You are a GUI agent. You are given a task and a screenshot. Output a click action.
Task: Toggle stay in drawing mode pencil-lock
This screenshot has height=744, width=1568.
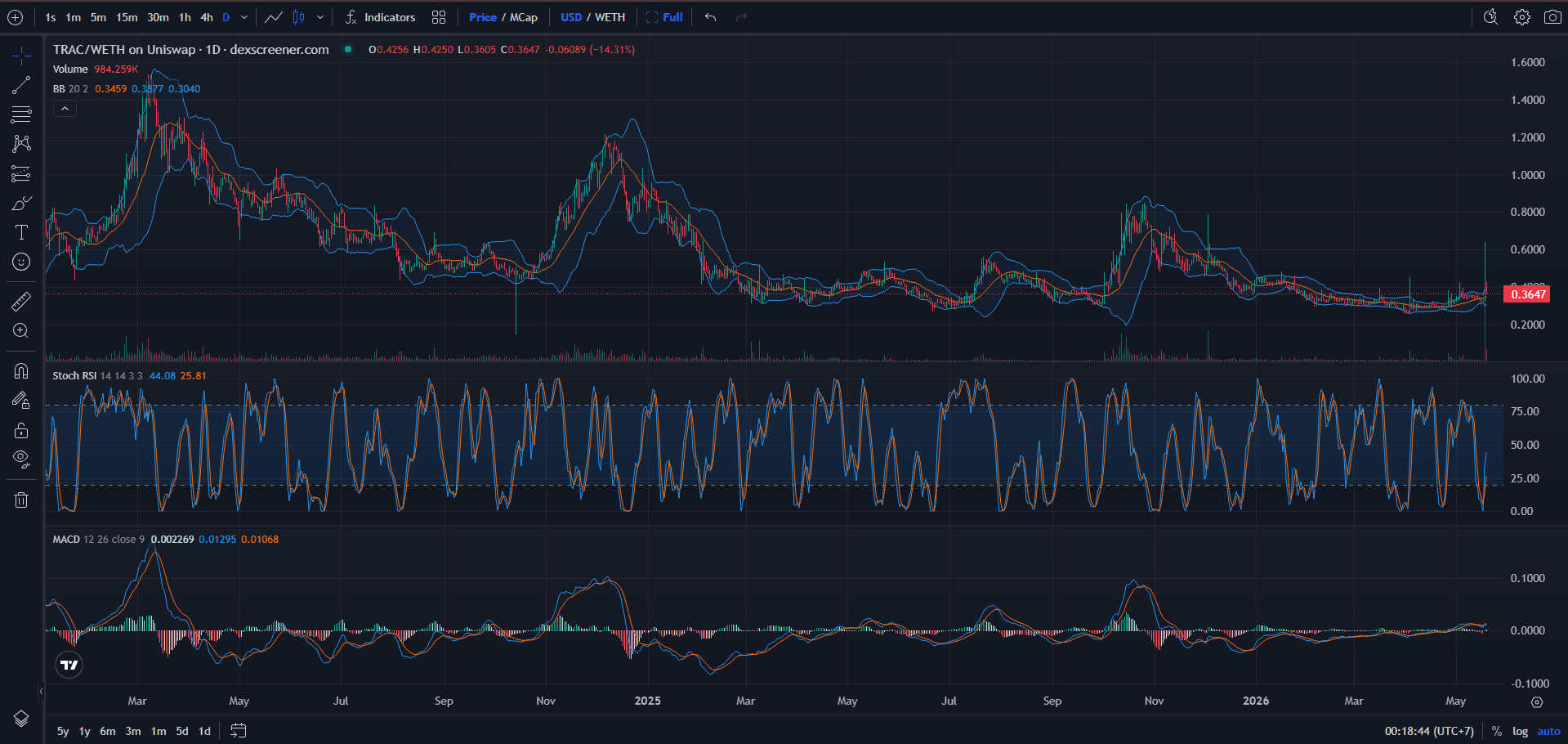[x=21, y=401]
